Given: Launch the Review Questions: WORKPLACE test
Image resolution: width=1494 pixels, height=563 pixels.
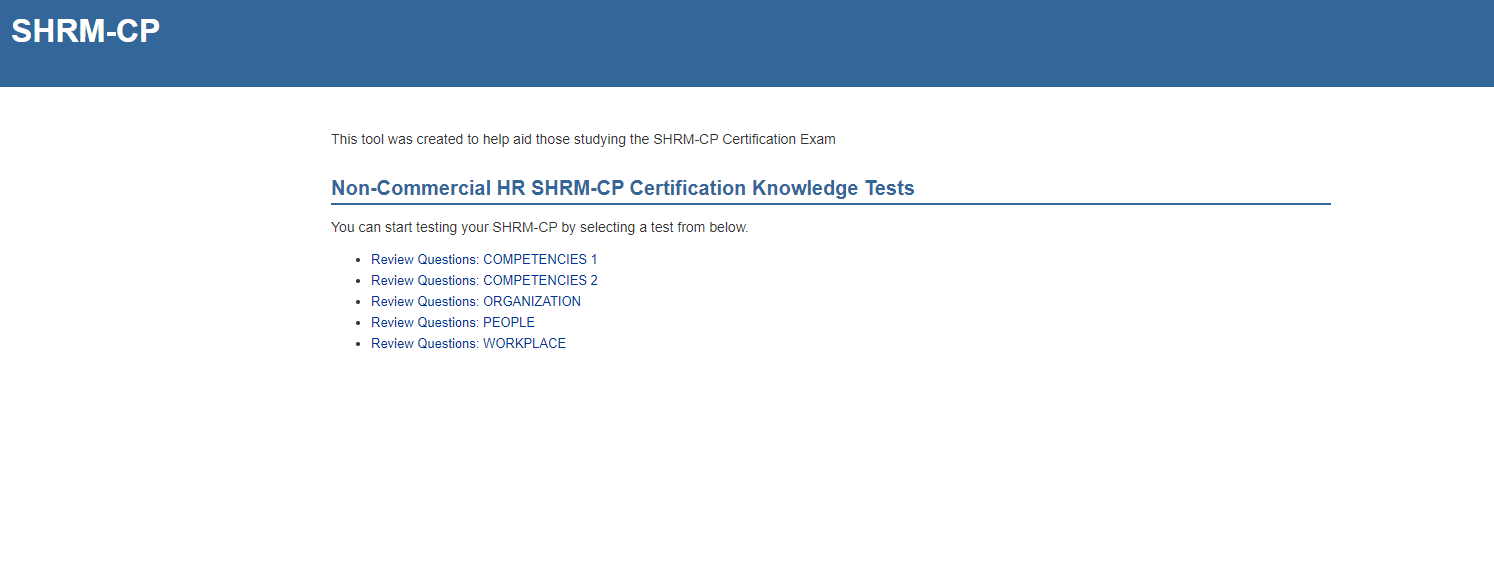Looking at the screenshot, I should click(x=468, y=343).
